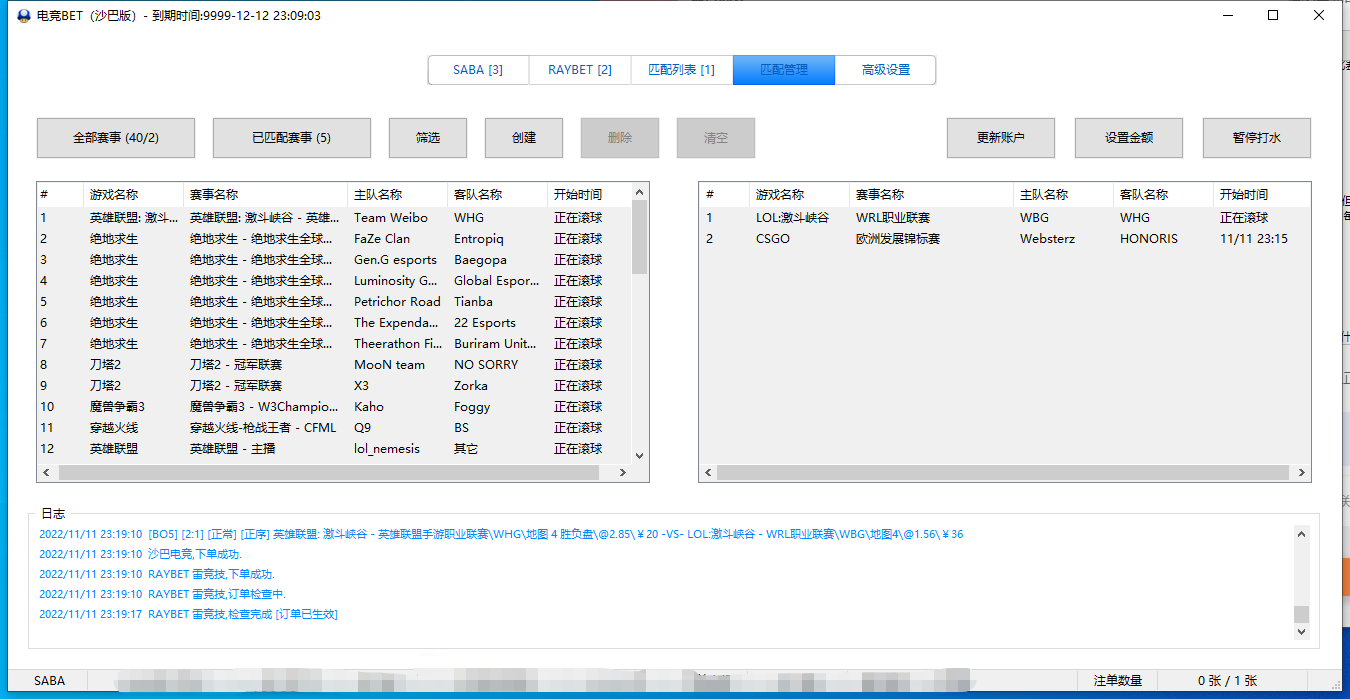Select the Websterz vs HONORIS CSGO row

point(1000,239)
